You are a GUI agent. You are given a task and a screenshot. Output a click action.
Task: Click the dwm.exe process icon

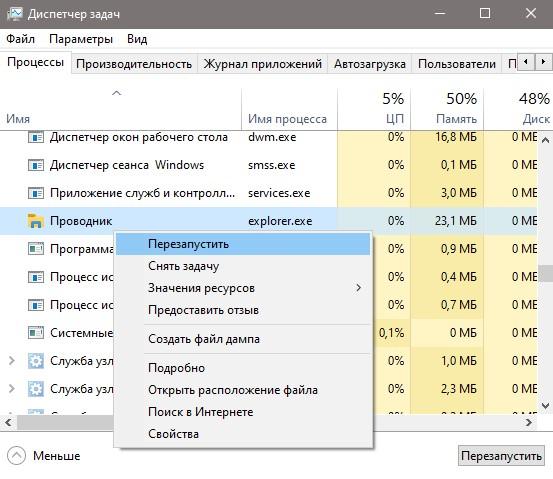pos(36,137)
